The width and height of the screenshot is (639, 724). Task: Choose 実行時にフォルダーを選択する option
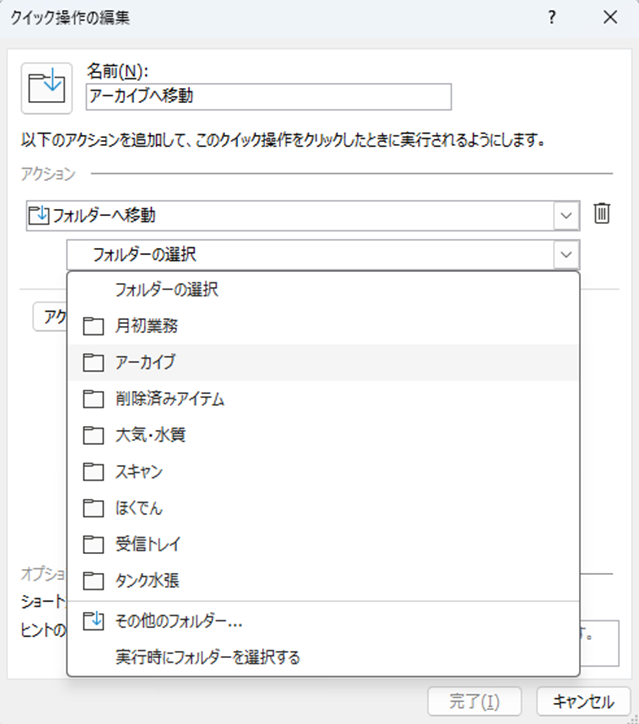pyautogui.click(x=208, y=657)
